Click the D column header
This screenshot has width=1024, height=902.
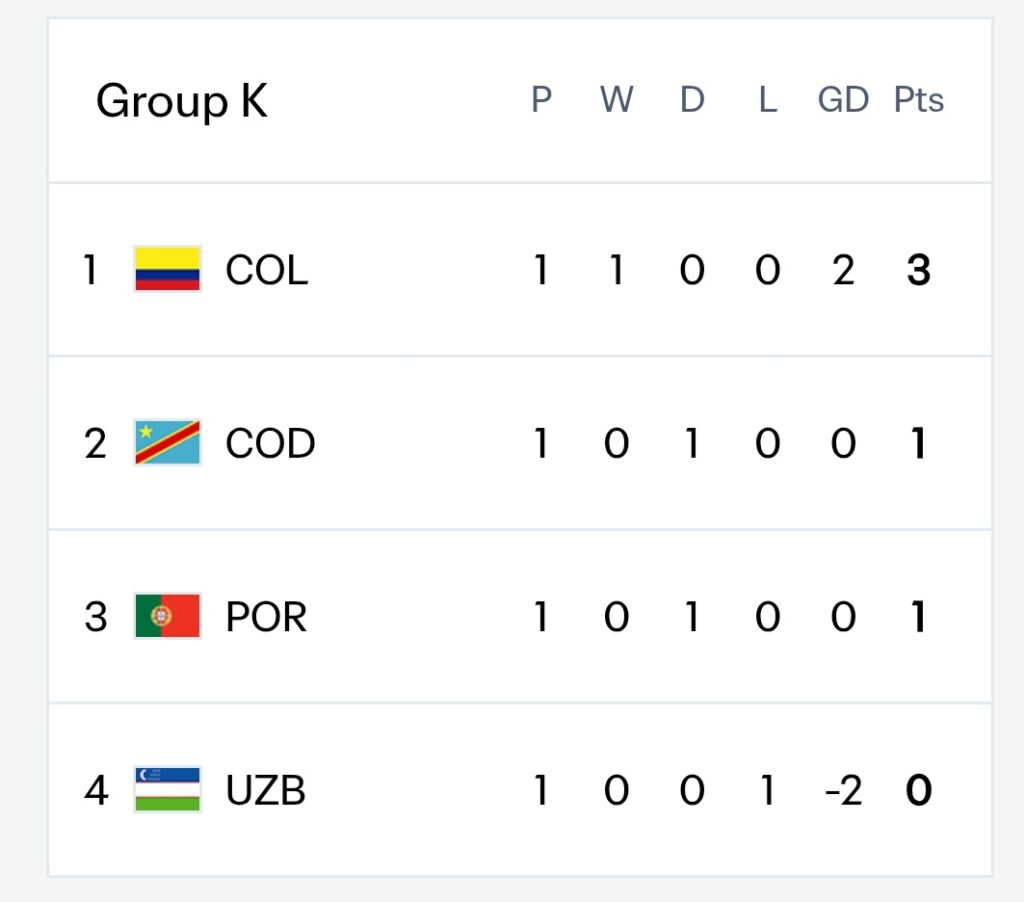pyautogui.click(x=692, y=100)
